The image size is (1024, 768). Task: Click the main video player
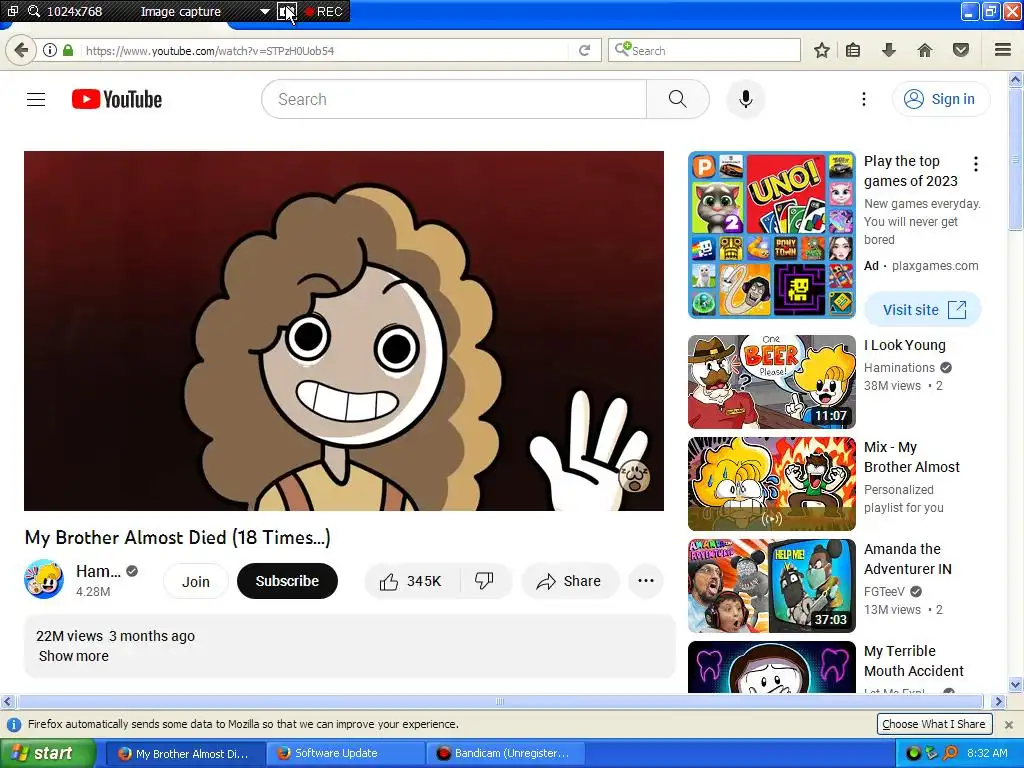click(x=344, y=330)
